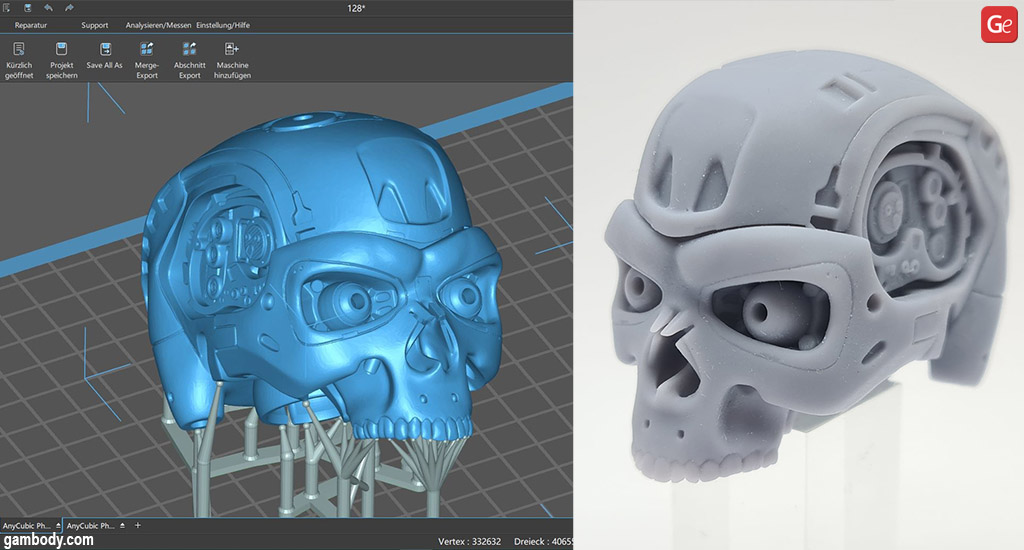Undo with the title bar back arrow
The height and width of the screenshot is (550, 1024).
click(48, 8)
